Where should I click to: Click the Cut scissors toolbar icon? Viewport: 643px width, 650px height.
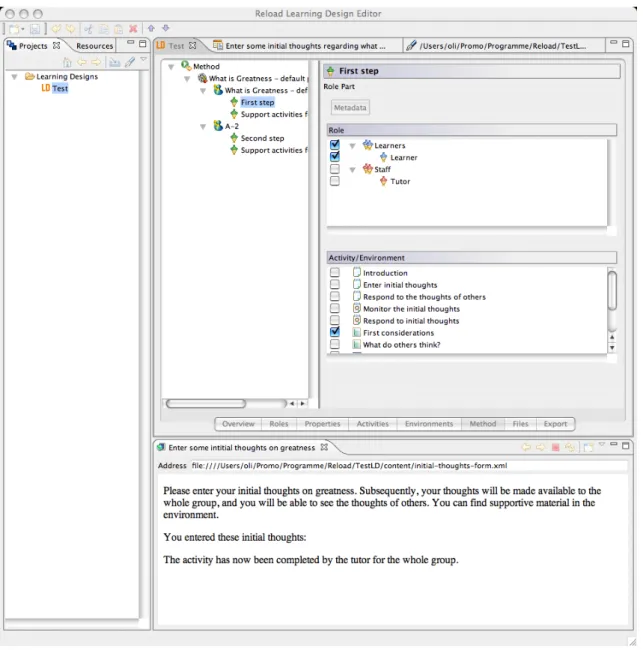(88, 29)
